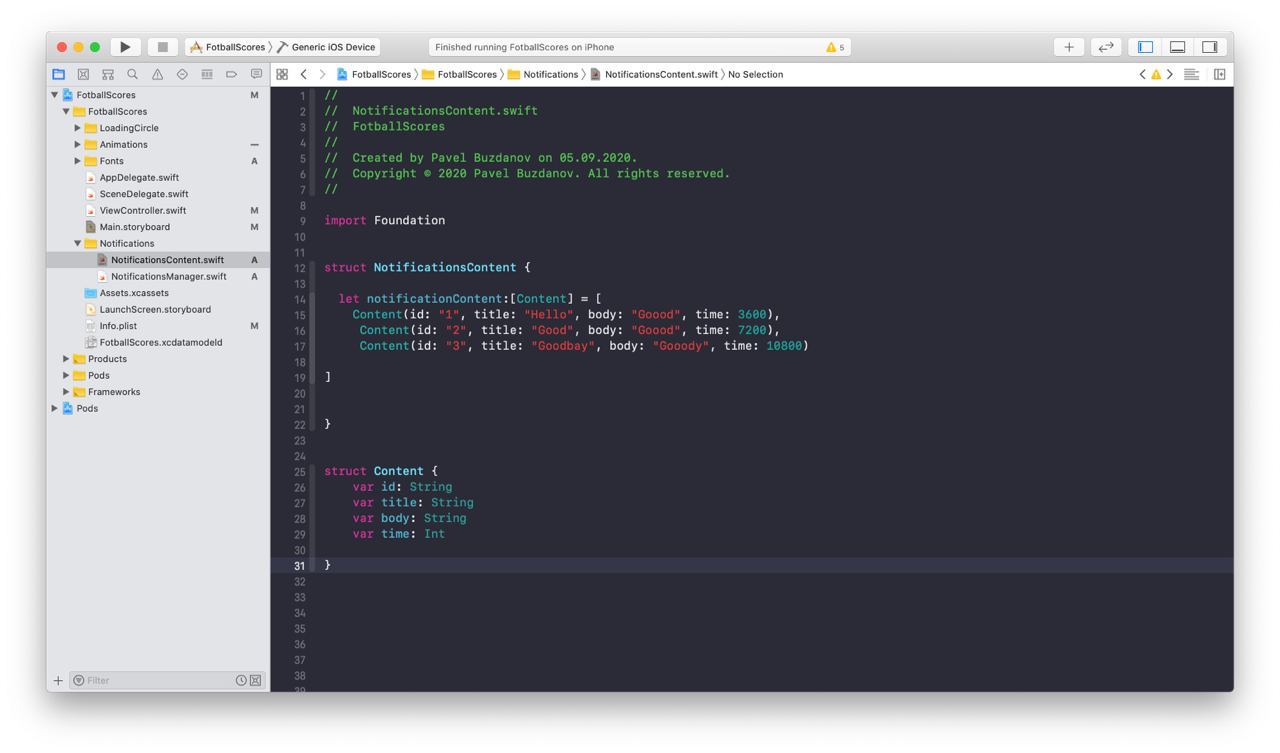Open LaunchScreen.storyboard file
This screenshot has width=1280, height=753.
point(155,309)
